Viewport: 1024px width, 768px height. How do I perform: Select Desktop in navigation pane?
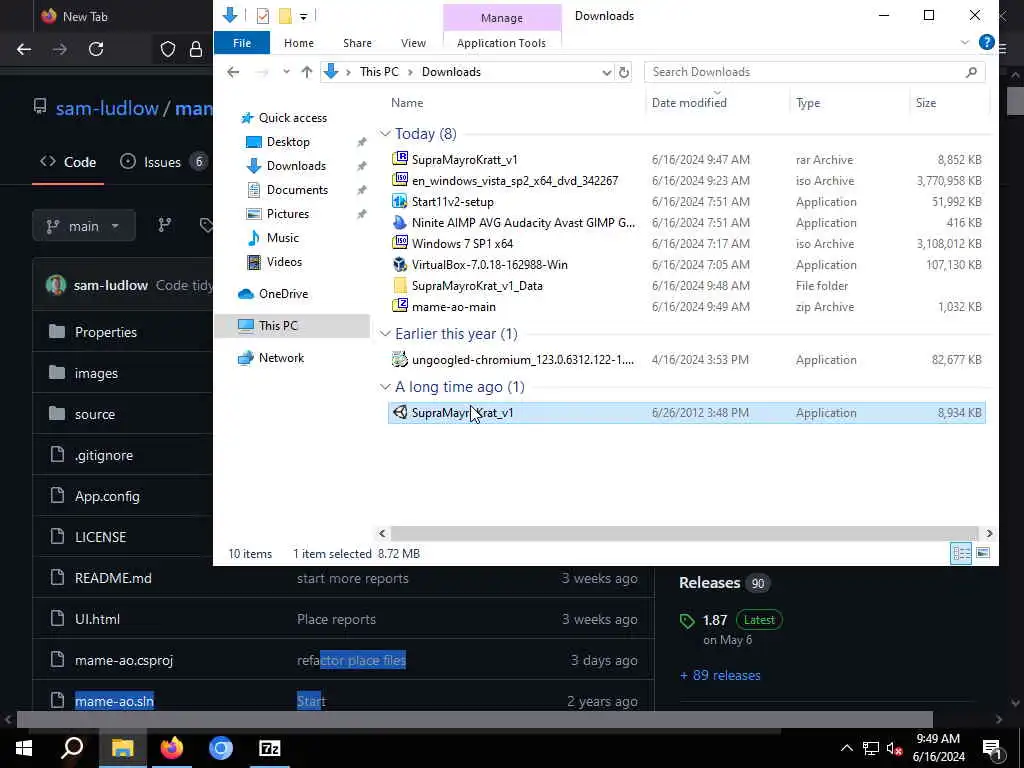pos(288,142)
